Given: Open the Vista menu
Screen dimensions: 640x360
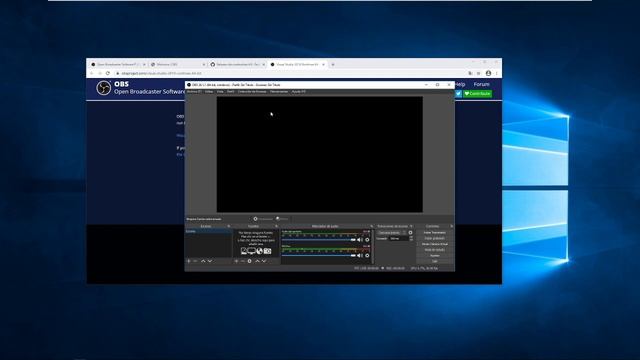Looking at the screenshot, I should (x=220, y=92).
